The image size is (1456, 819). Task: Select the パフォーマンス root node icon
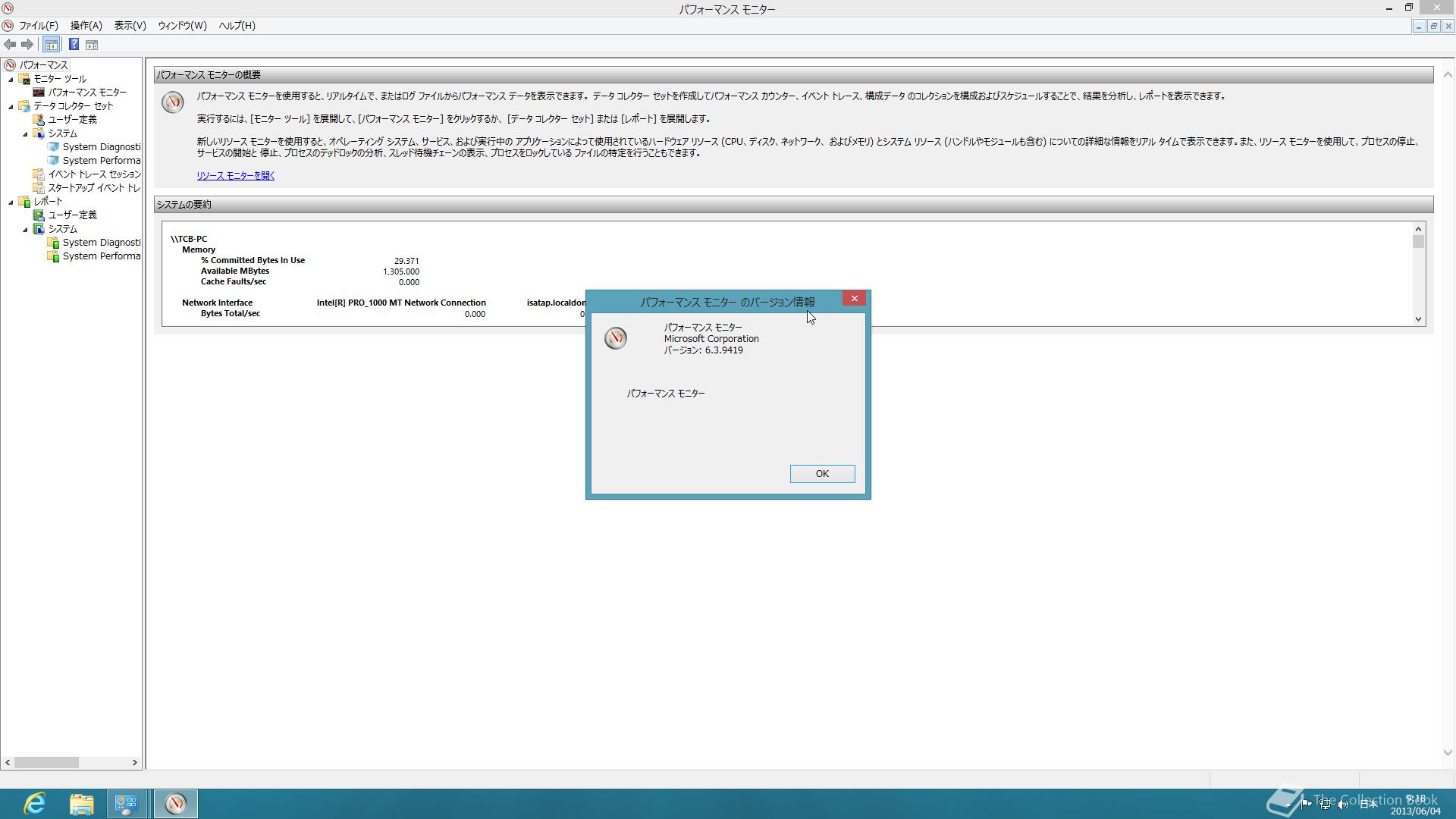(x=10, y=65)
